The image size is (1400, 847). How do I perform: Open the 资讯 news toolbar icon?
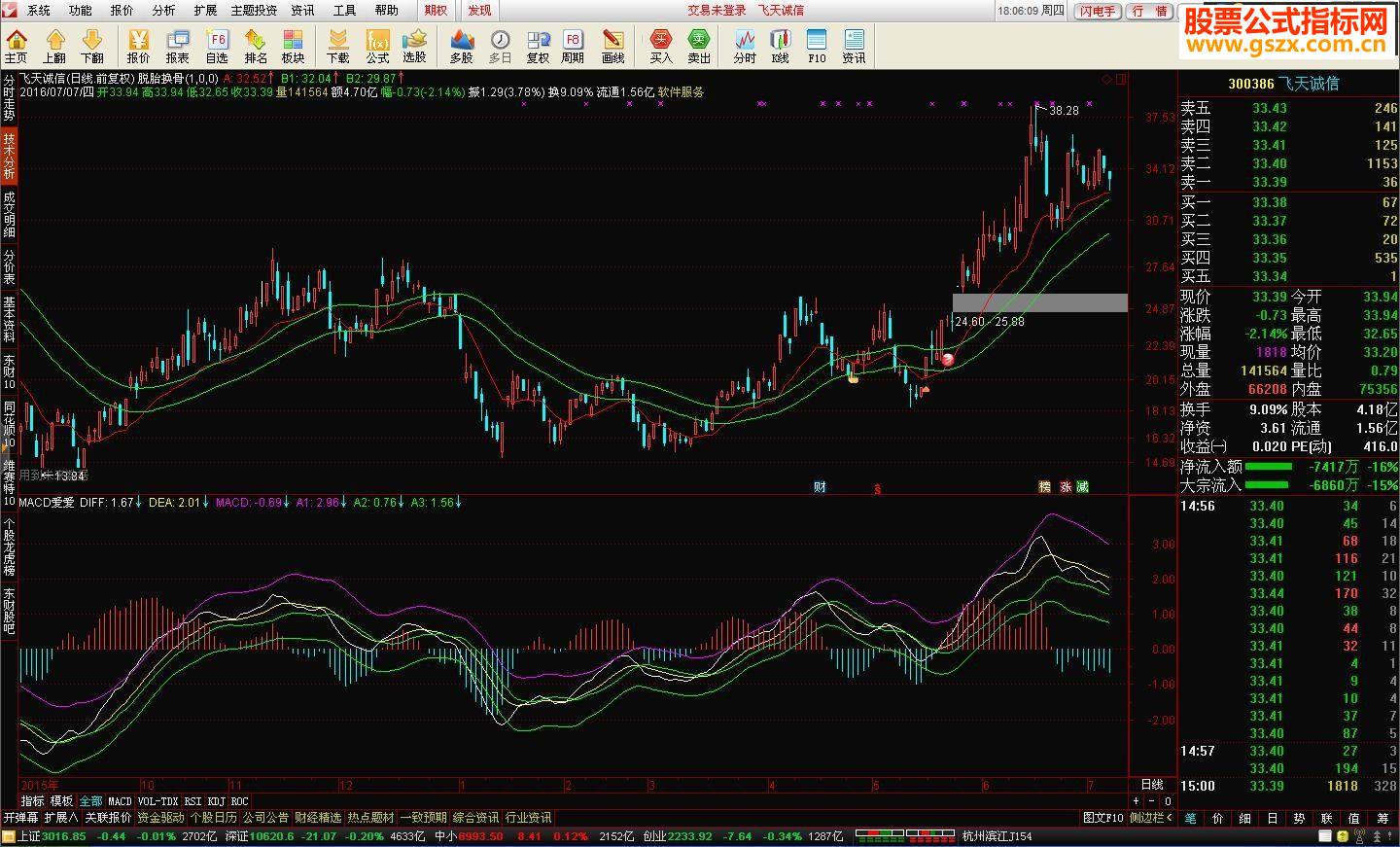point(855,46)
